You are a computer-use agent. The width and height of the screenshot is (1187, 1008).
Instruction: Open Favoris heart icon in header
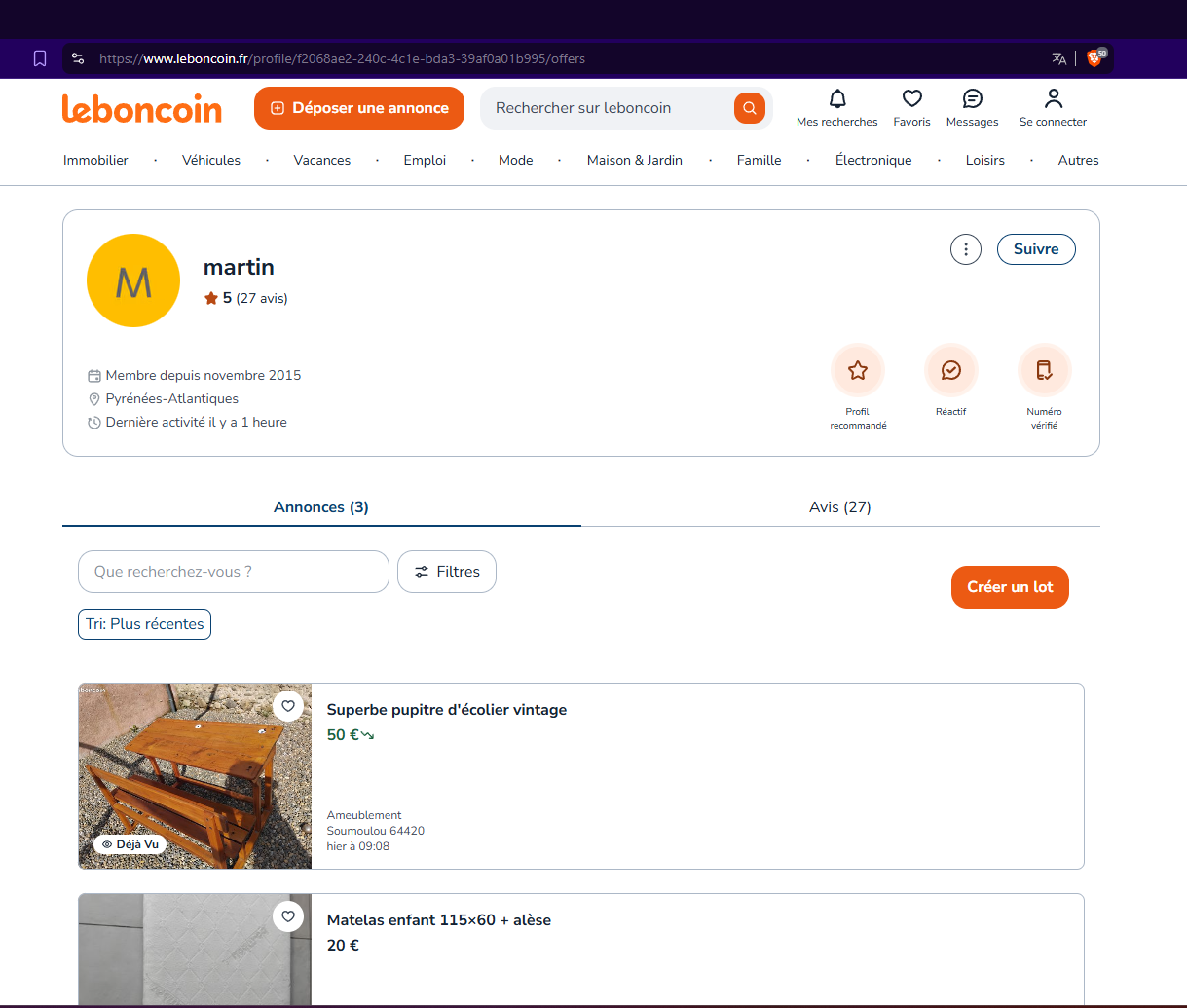click(x=912, y=98)
